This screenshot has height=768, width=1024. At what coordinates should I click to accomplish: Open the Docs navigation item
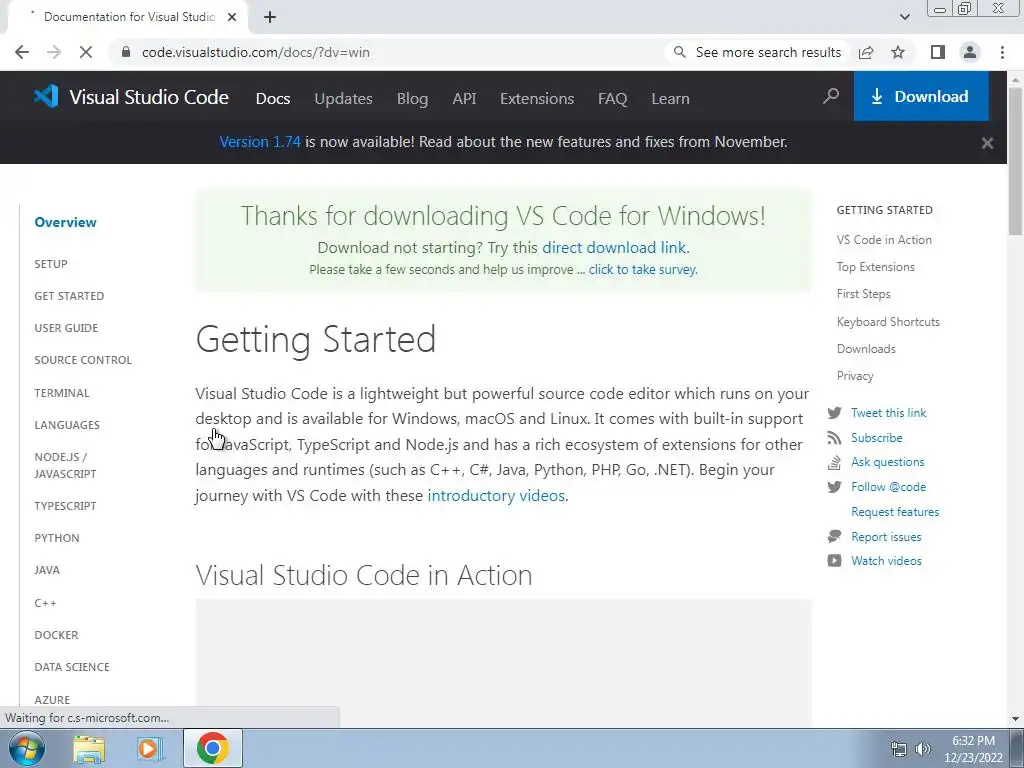tap(273, 99)
